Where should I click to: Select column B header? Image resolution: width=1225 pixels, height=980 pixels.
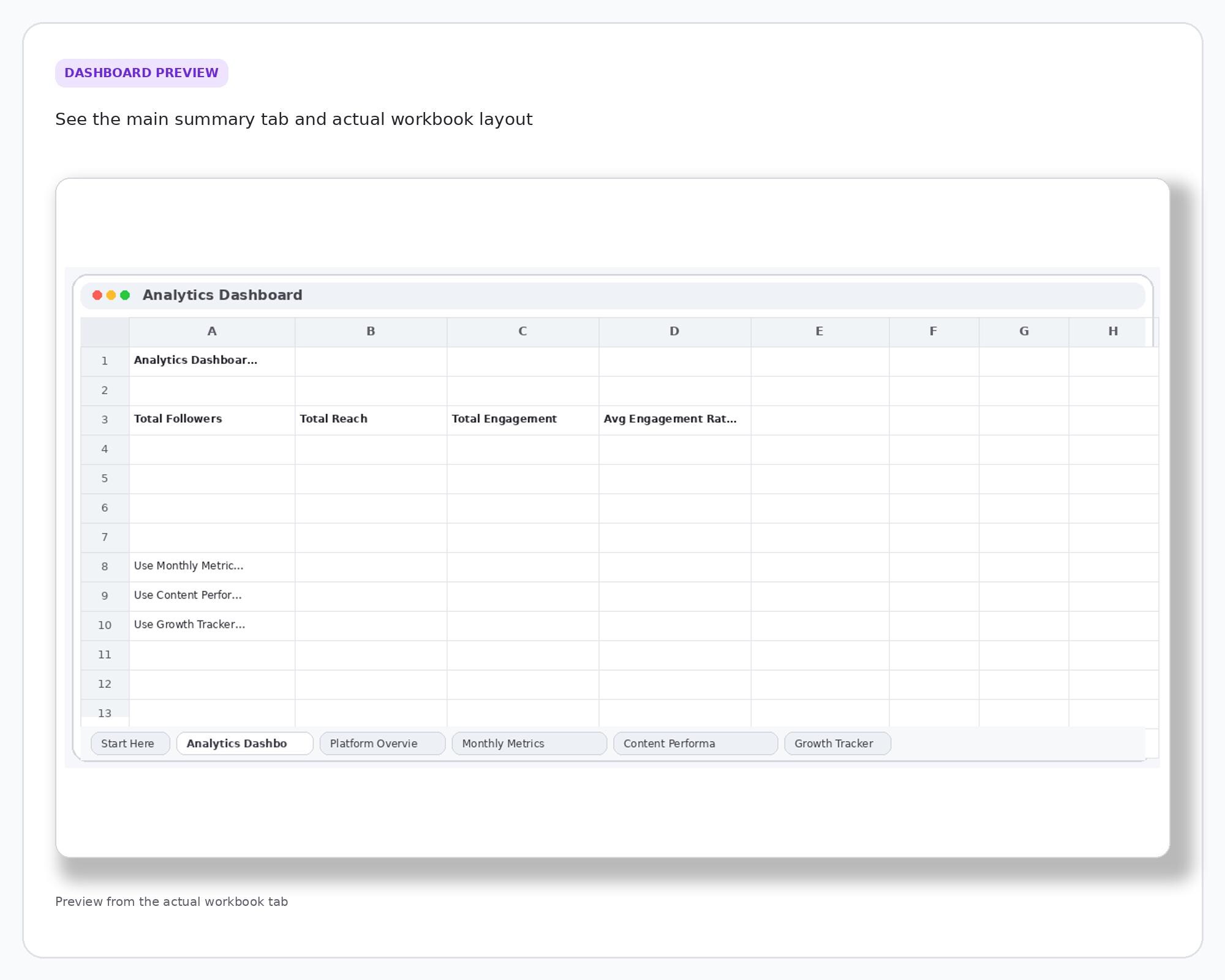pos(371,332)
